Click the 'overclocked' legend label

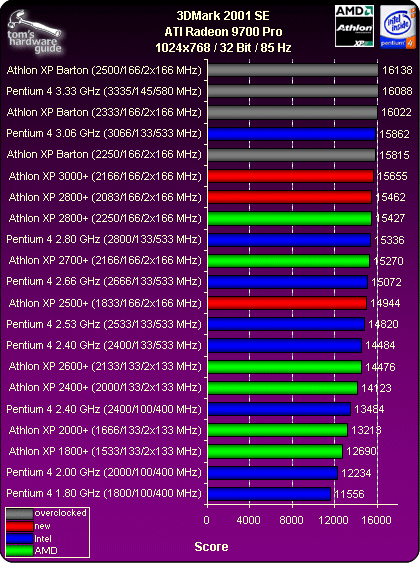tap(60, 513)
